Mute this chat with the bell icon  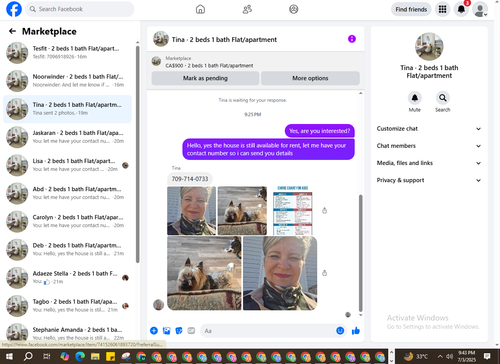click(415, 98)
